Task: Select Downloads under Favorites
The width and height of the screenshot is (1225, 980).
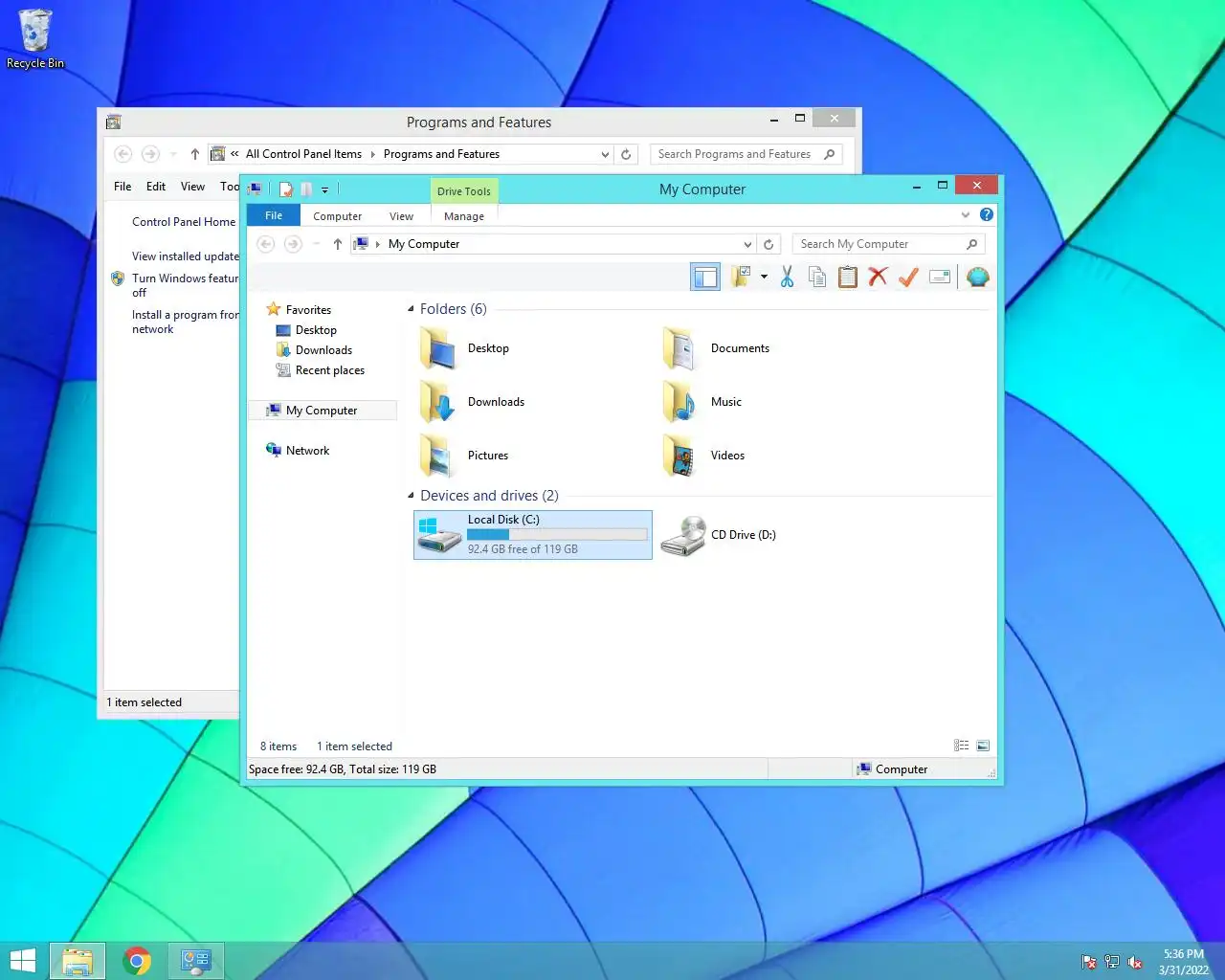Action: 323,350
